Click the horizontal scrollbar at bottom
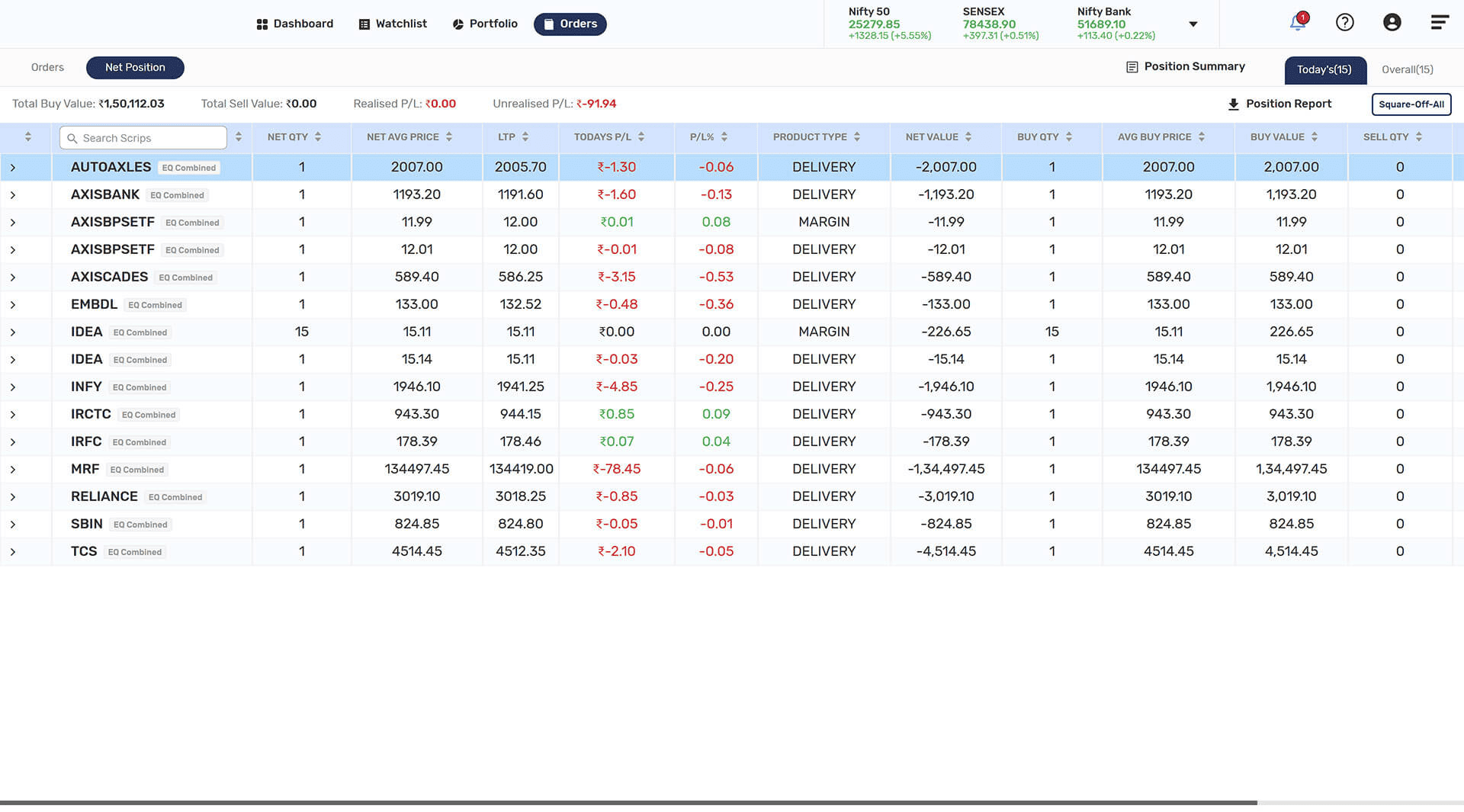1464x812 pixels. tap(628, 803)
